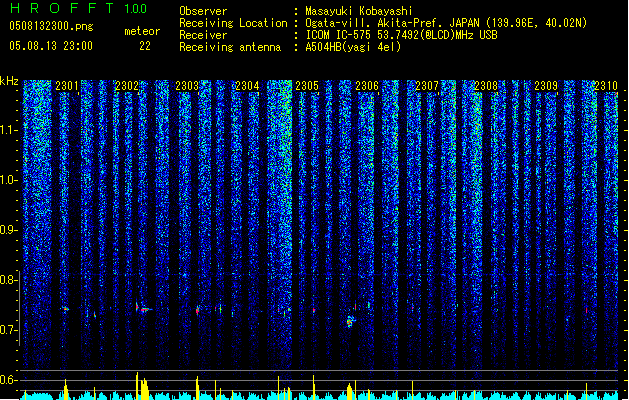Click the 'Observer' field label

(x=203, y=11)
